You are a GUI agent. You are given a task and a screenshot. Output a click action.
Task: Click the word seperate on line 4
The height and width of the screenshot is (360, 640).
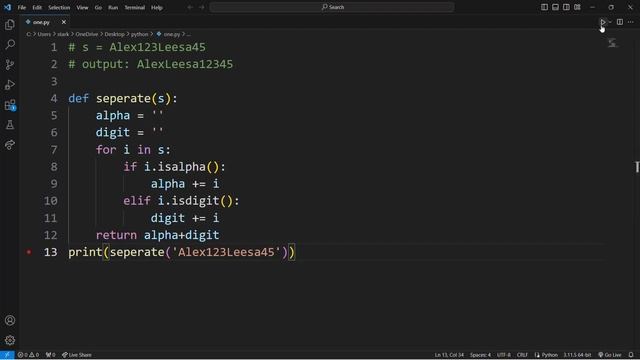[x=123, y=99]
